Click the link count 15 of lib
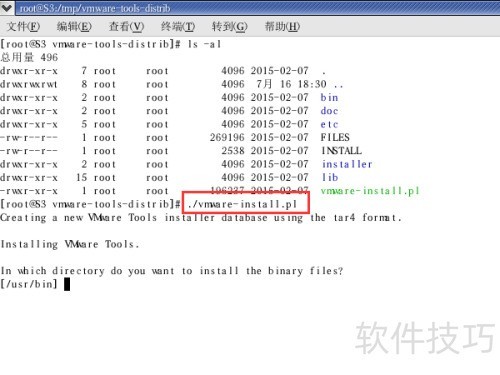 tap(81, 178)
